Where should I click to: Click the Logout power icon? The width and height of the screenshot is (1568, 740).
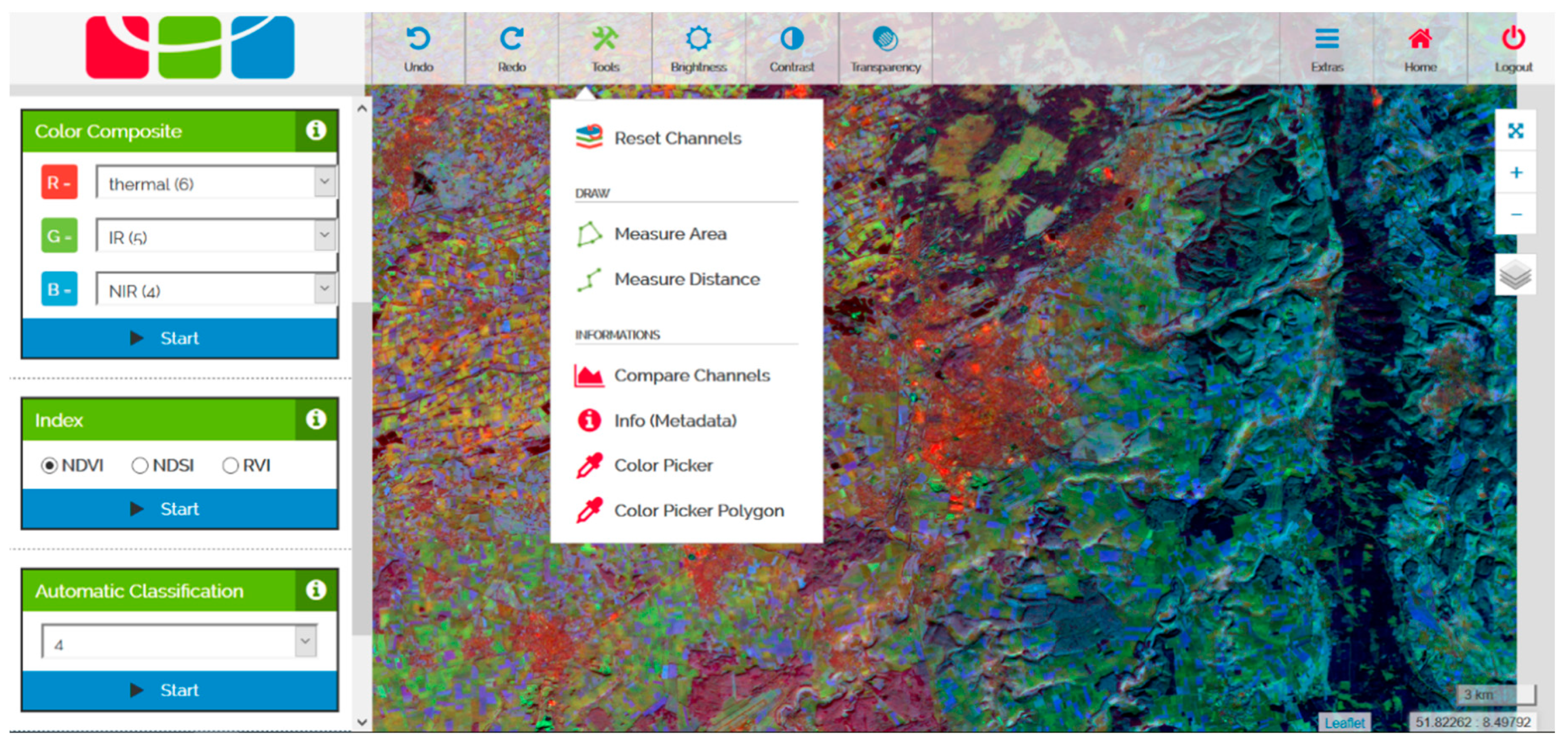[x=1513, y=40]
